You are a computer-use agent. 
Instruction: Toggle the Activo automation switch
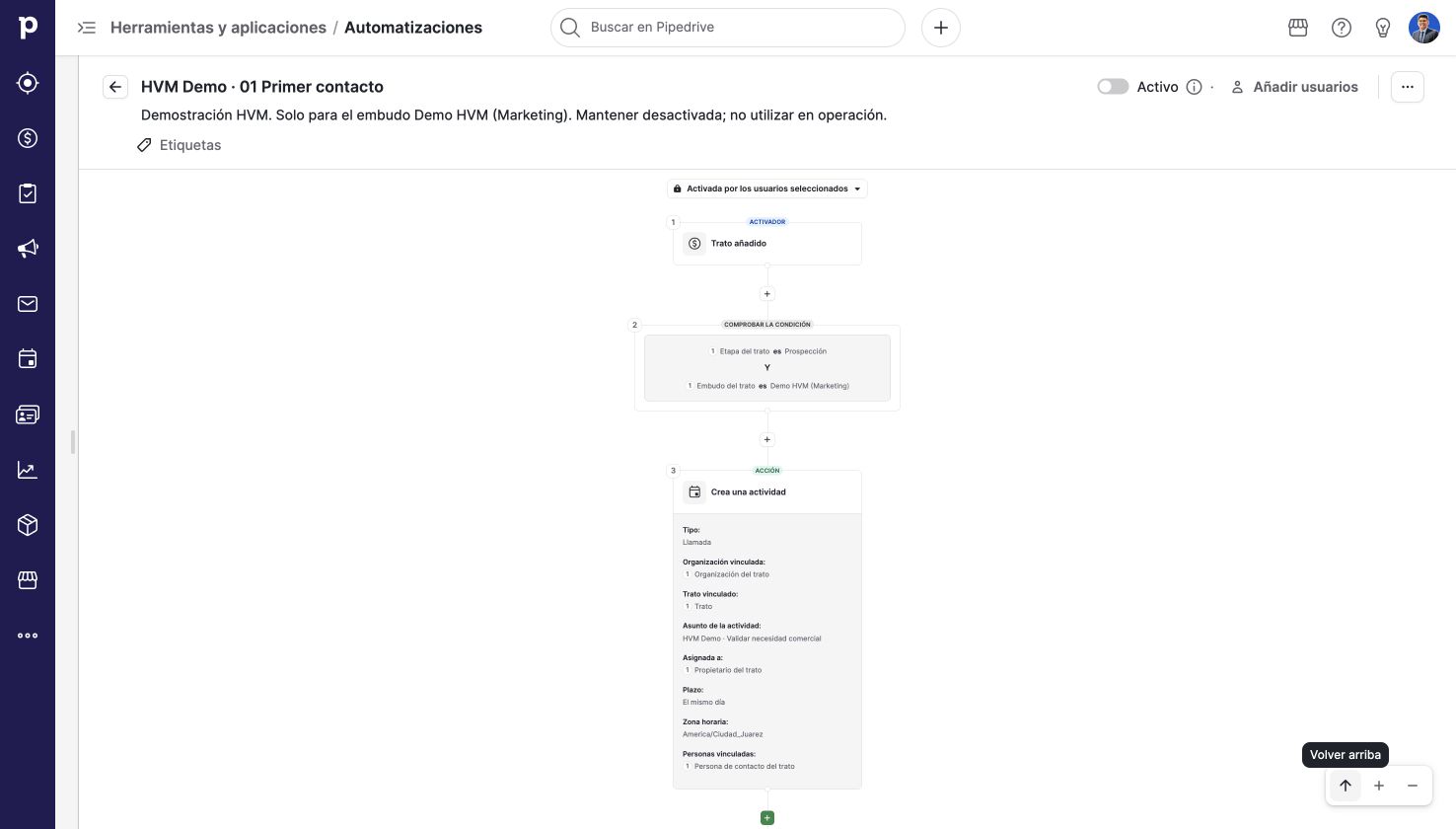[x=1113, y=87]
